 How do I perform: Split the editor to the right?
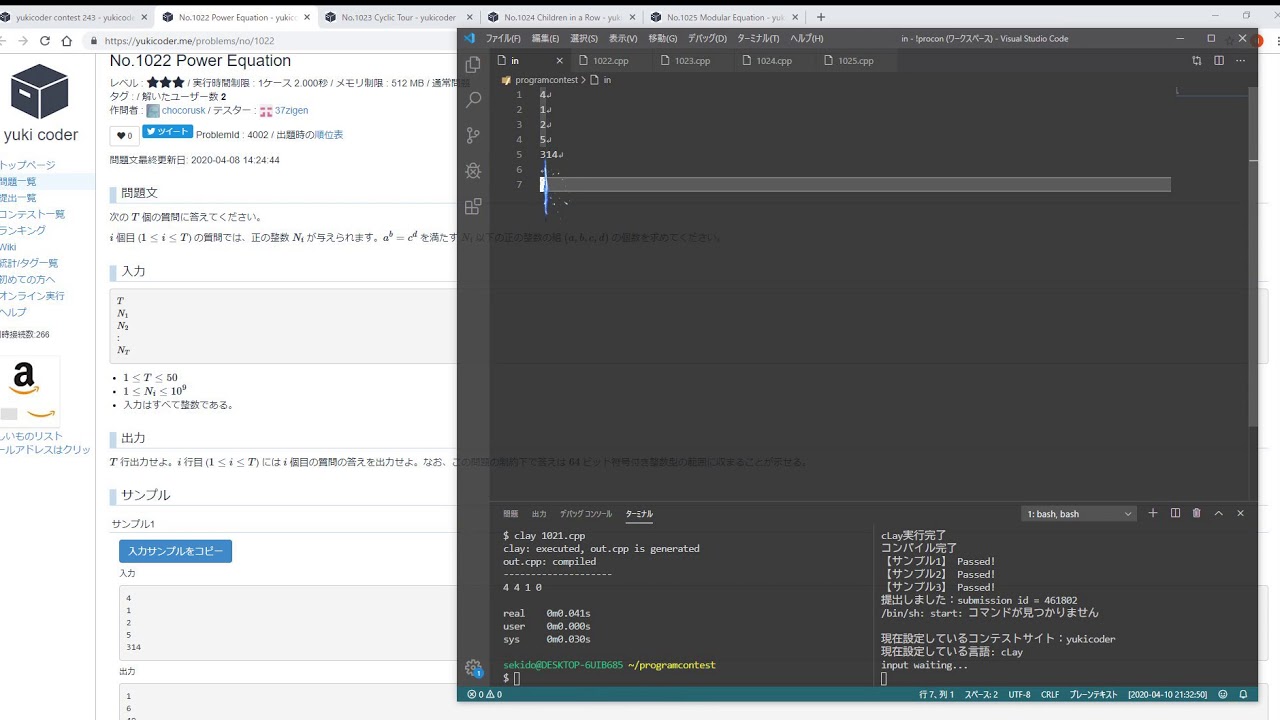tap(1219, 61)
